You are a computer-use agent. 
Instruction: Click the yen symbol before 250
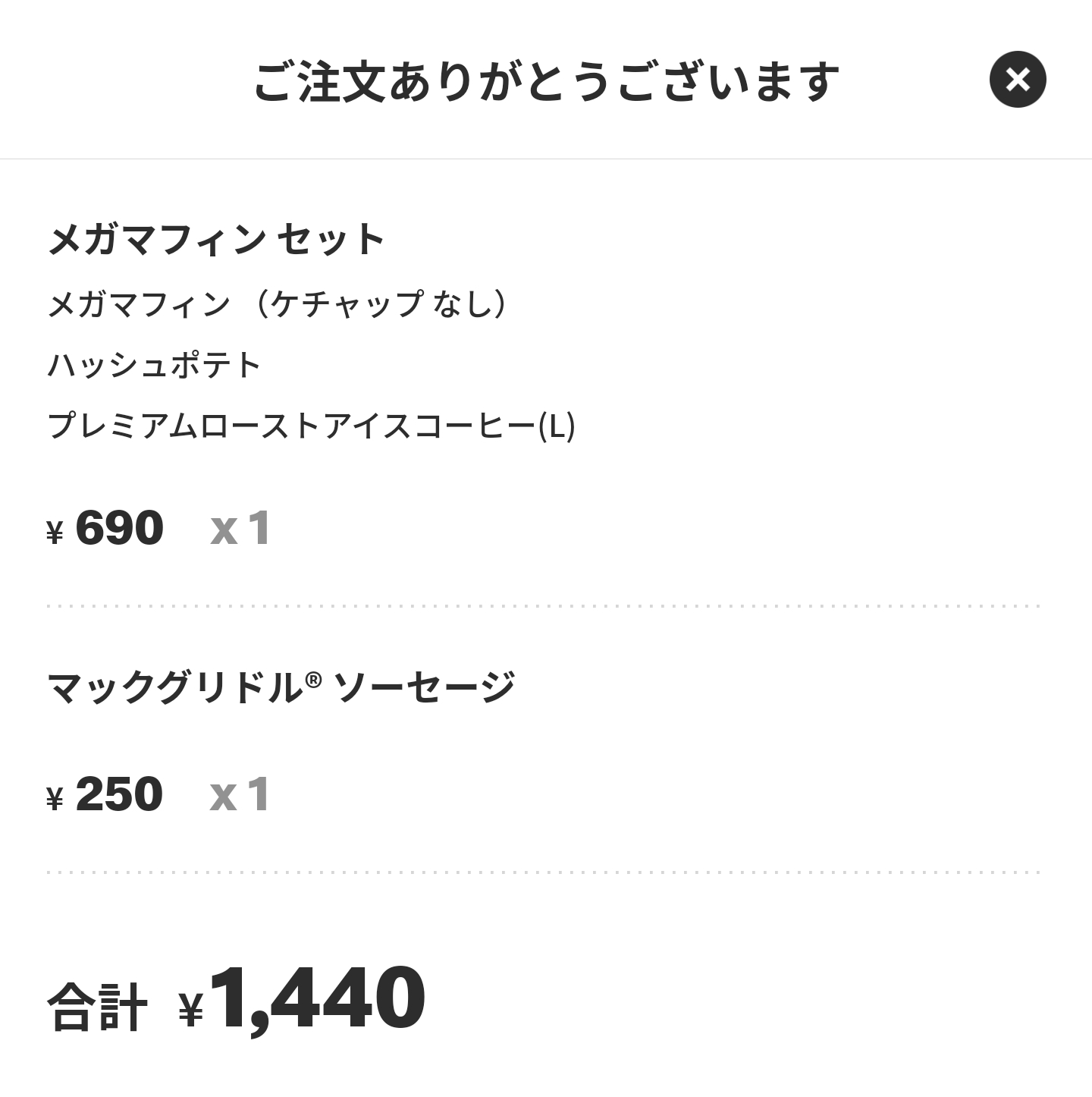coord(55,799)
